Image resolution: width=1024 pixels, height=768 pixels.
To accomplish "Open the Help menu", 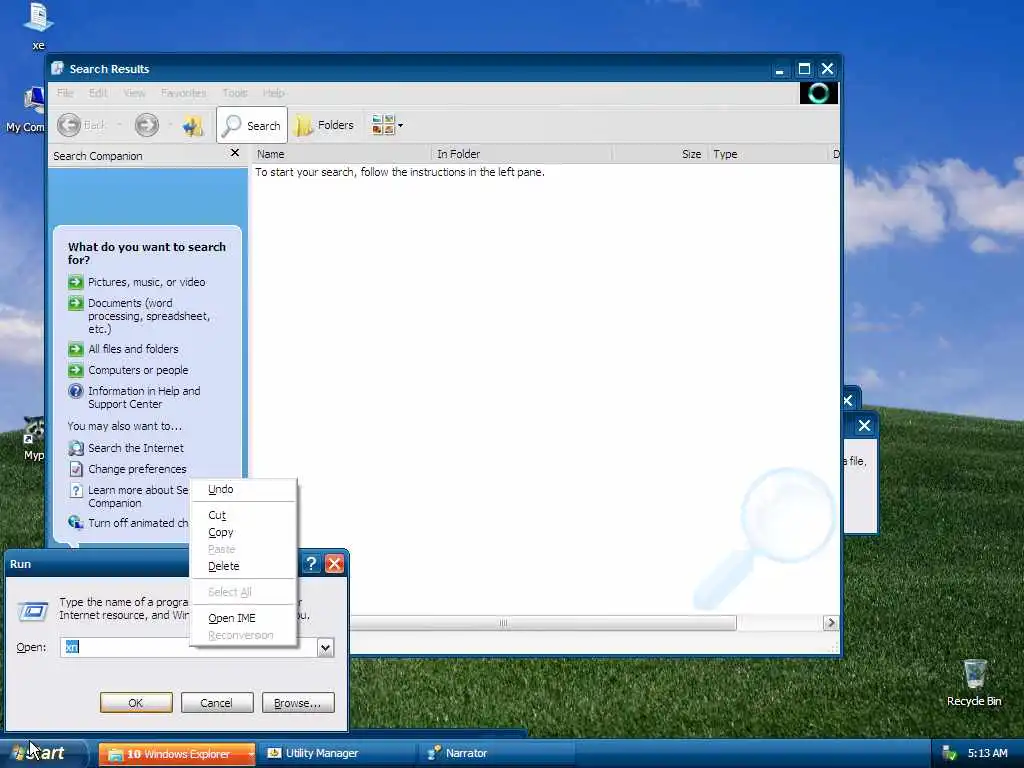I will point(274,93).
